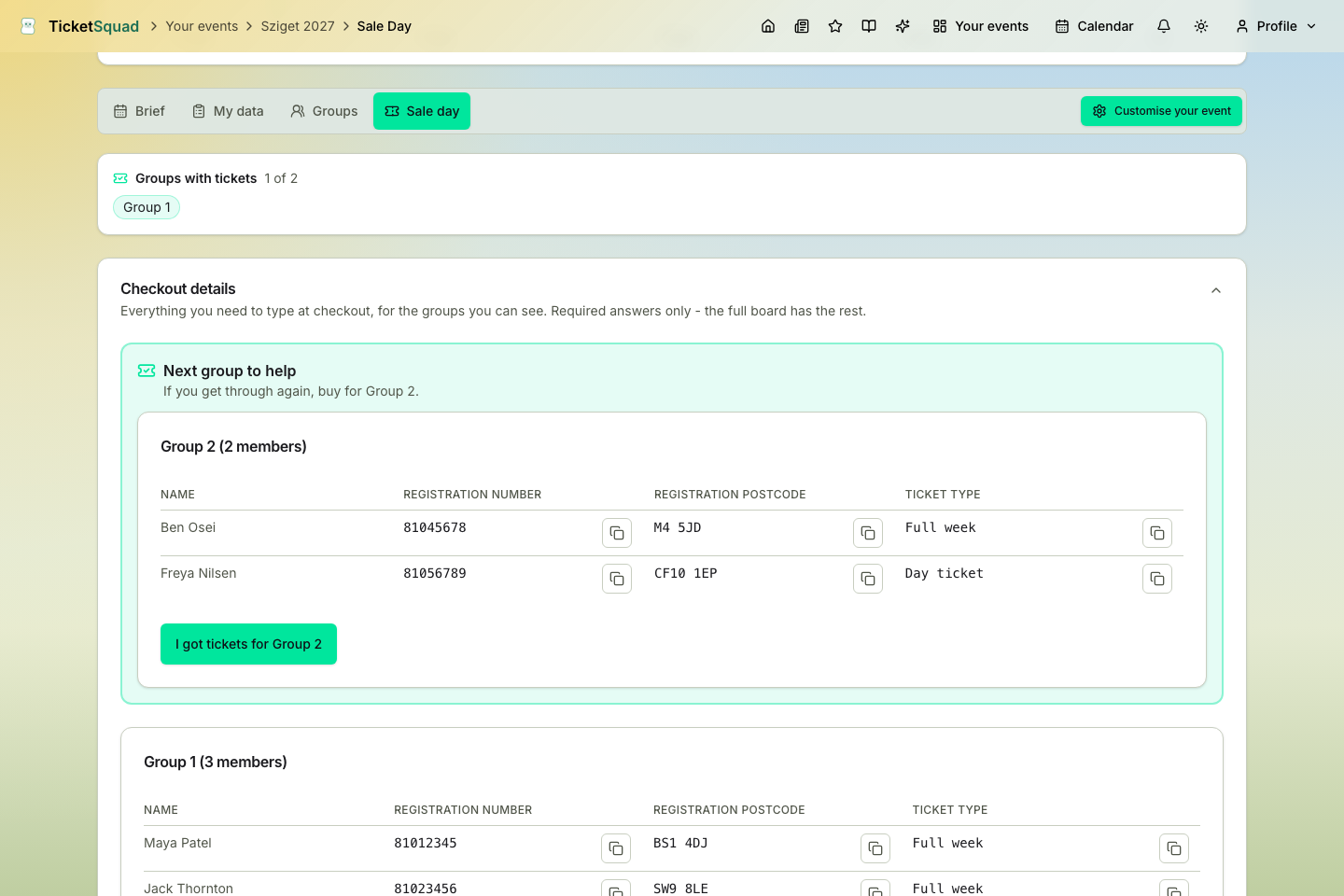Click the name Ben Osei

coord(188,527)
